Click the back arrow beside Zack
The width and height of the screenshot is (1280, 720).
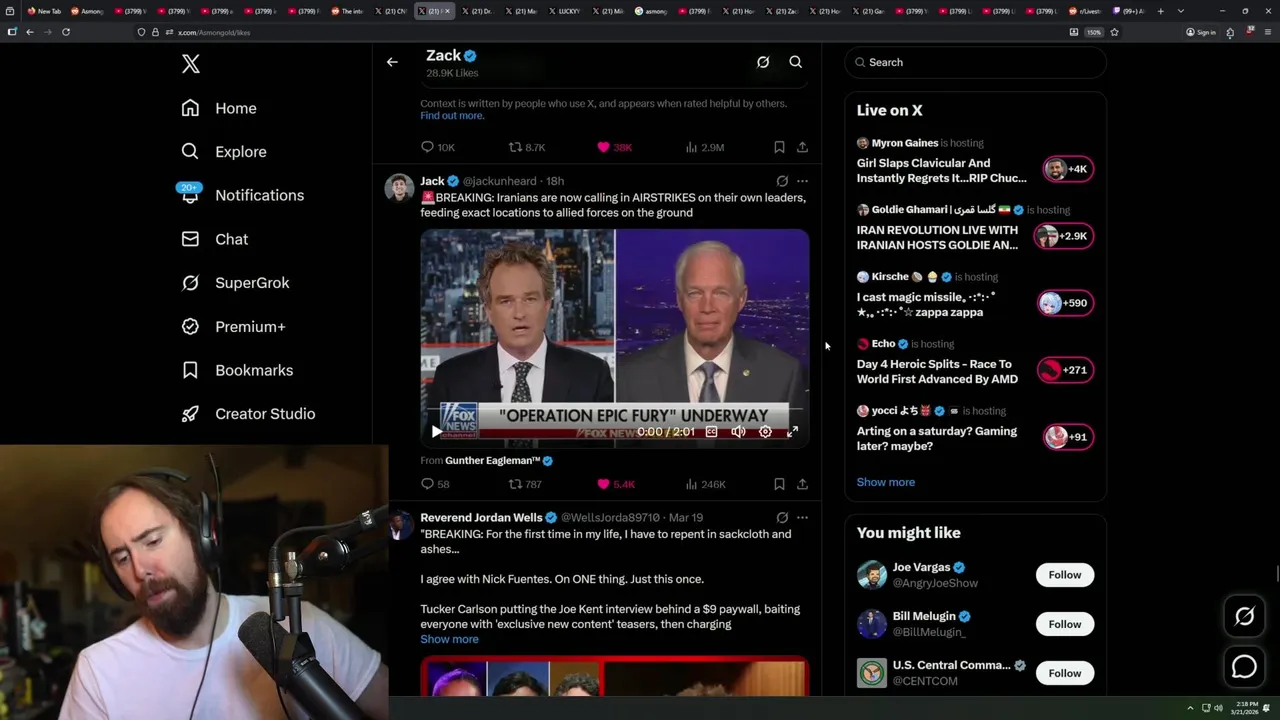[x=392, y=62]
